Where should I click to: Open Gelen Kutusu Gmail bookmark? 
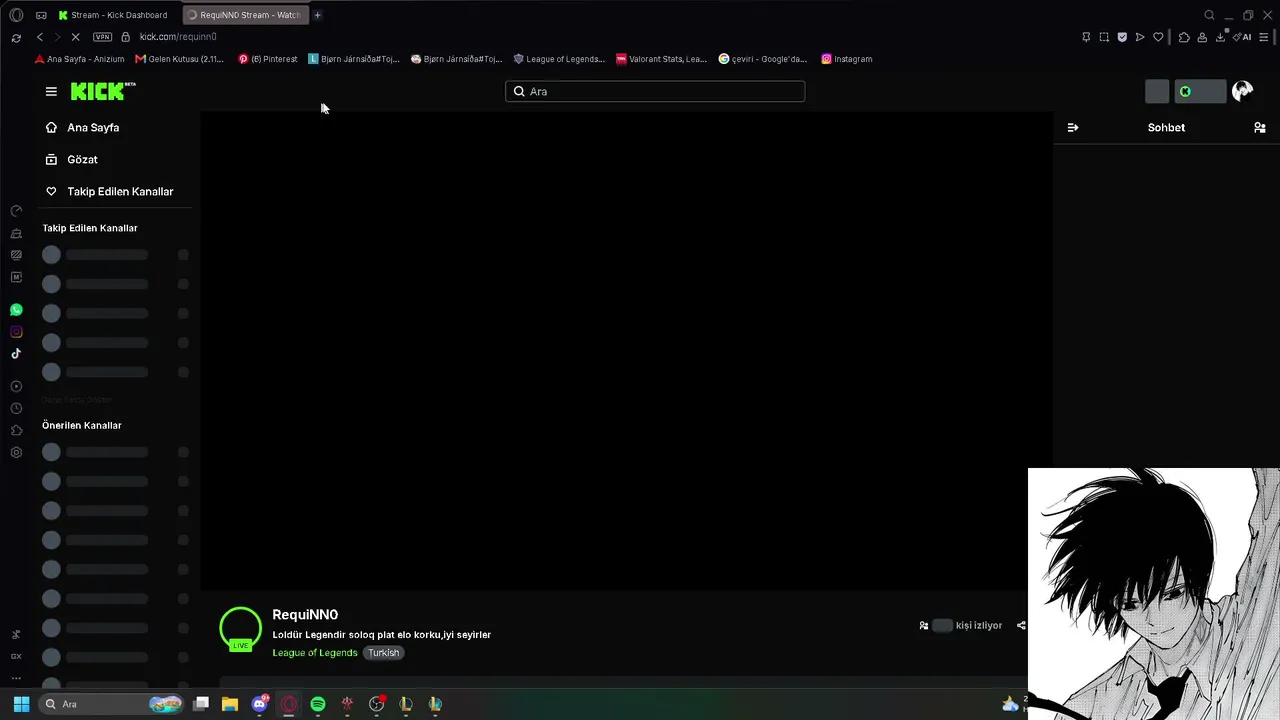tap(180, 59)
